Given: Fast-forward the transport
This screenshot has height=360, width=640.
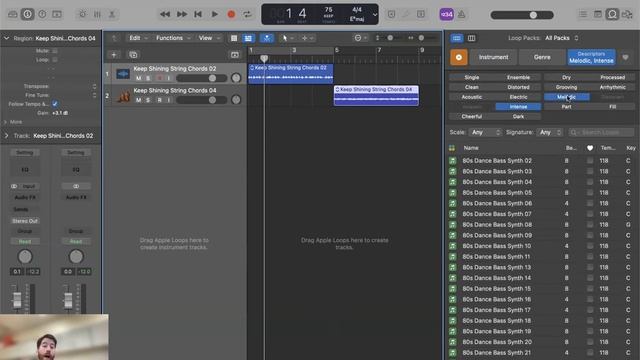Looking at the screenshot, I should pos(182,14).
